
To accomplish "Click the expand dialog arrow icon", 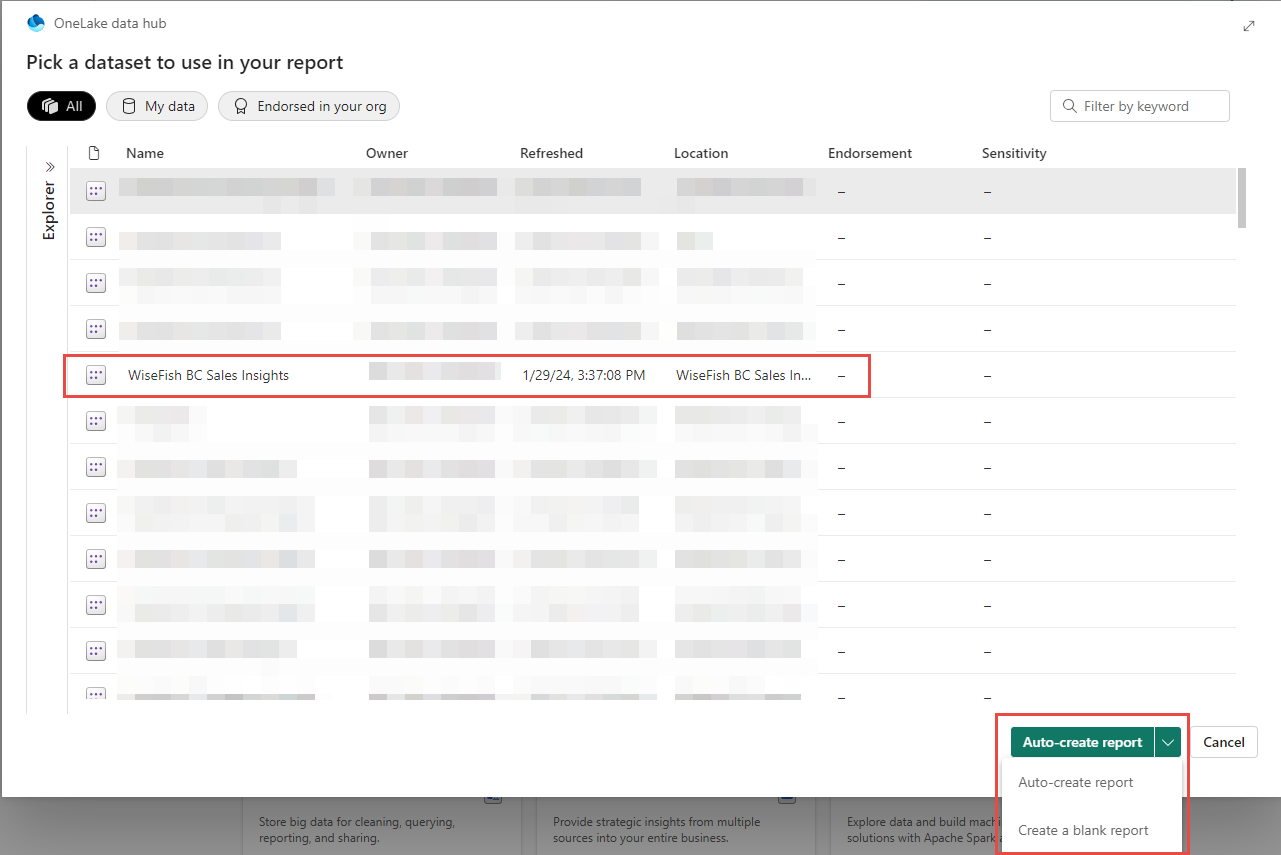I will pos(1248,27).
